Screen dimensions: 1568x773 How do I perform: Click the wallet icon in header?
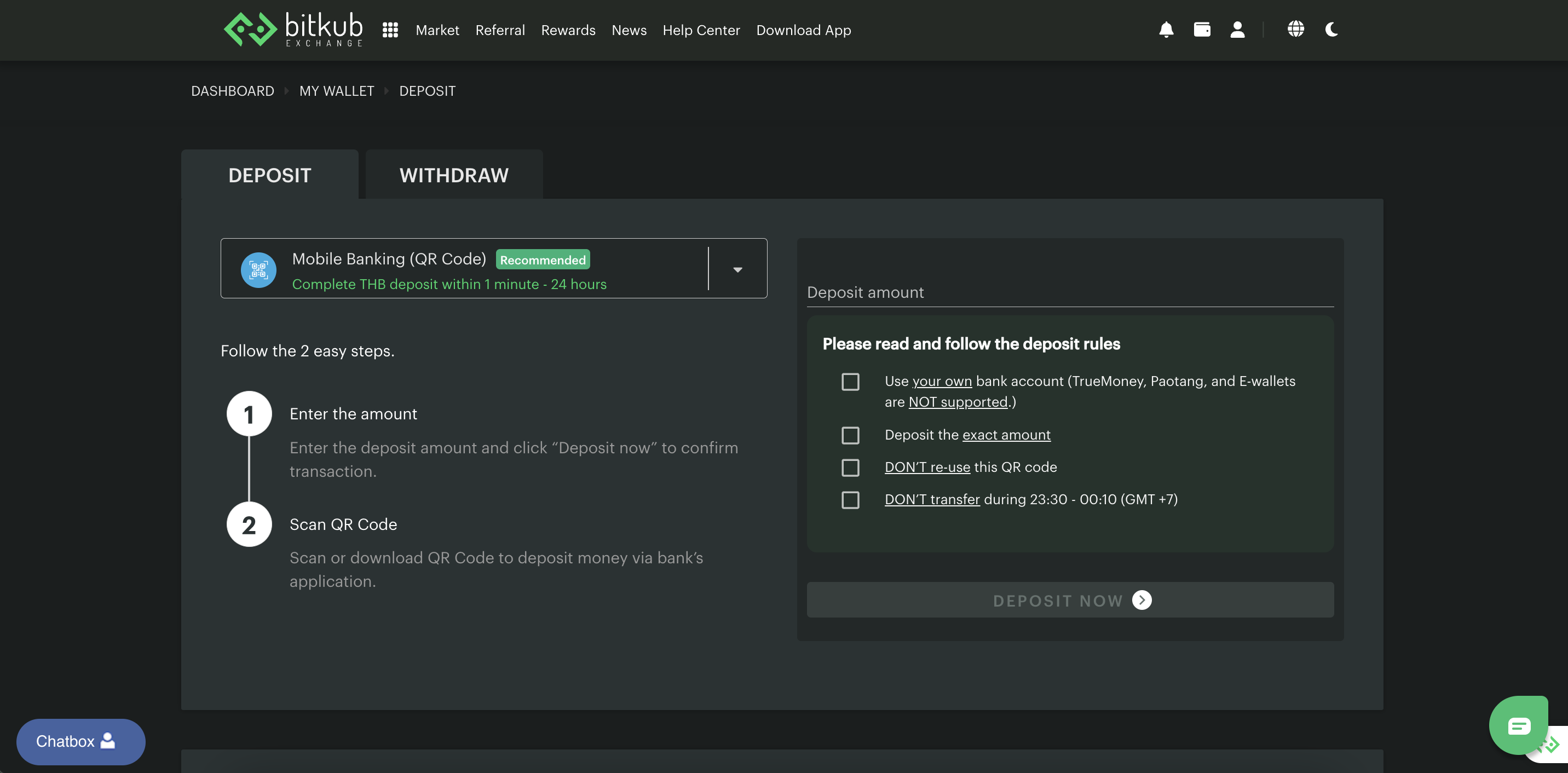click(1202, 29)
